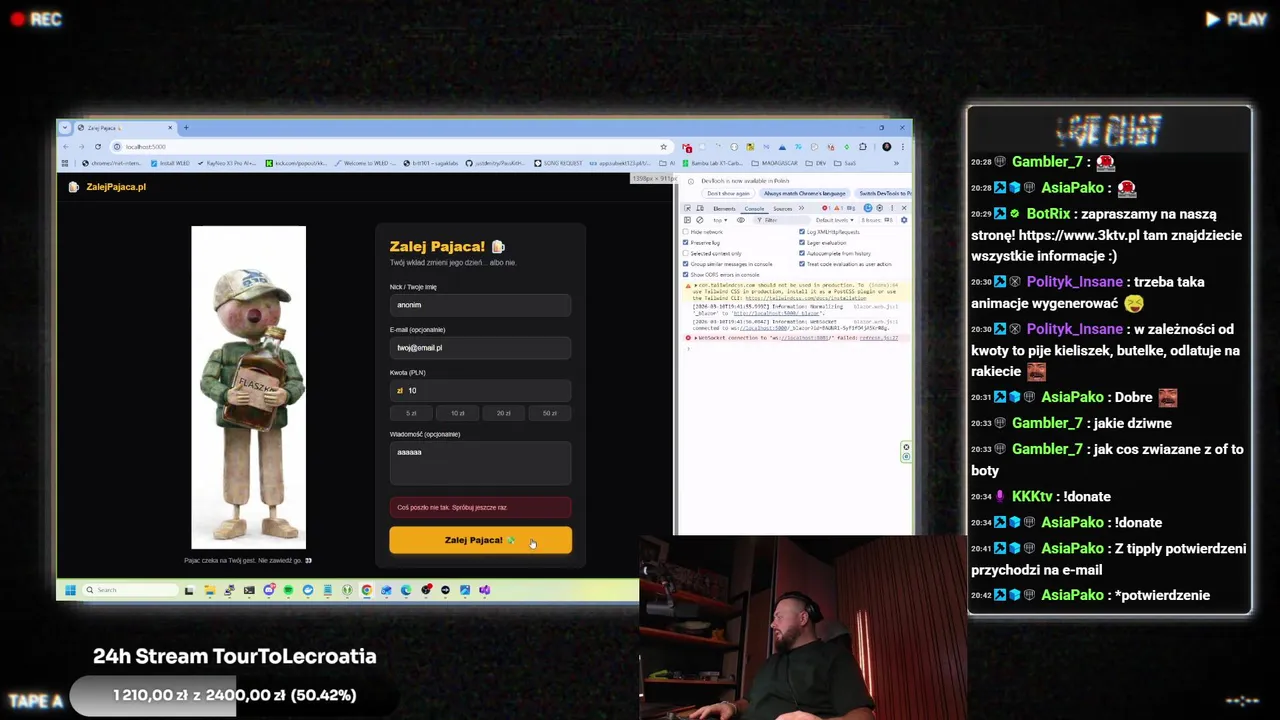Click the Windows taskbar Search box
The height and width of the screenshot is (720, 1280).
pos(130,590)
